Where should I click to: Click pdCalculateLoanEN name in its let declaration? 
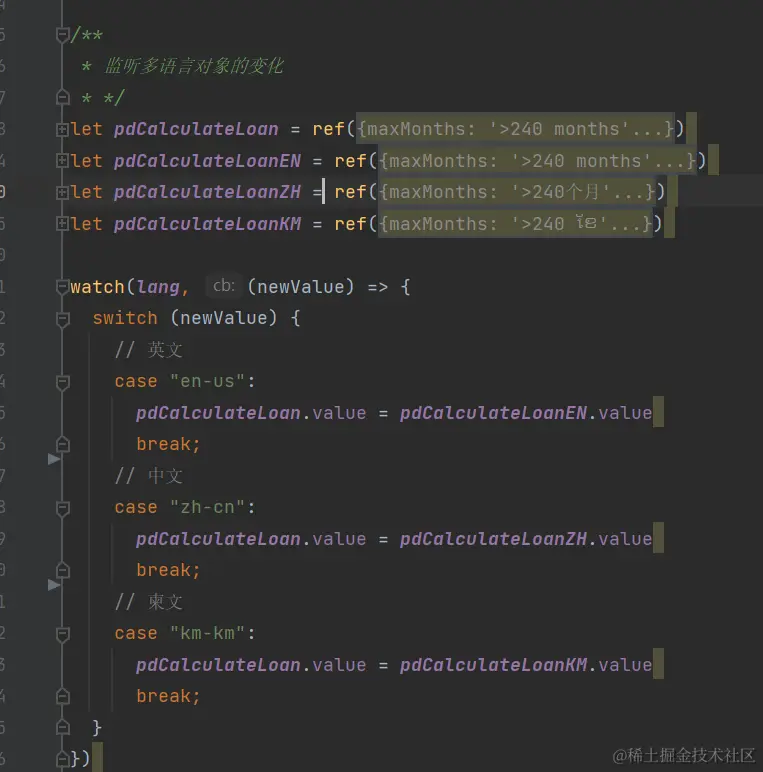pyautogui.click(x=207, y=161)
